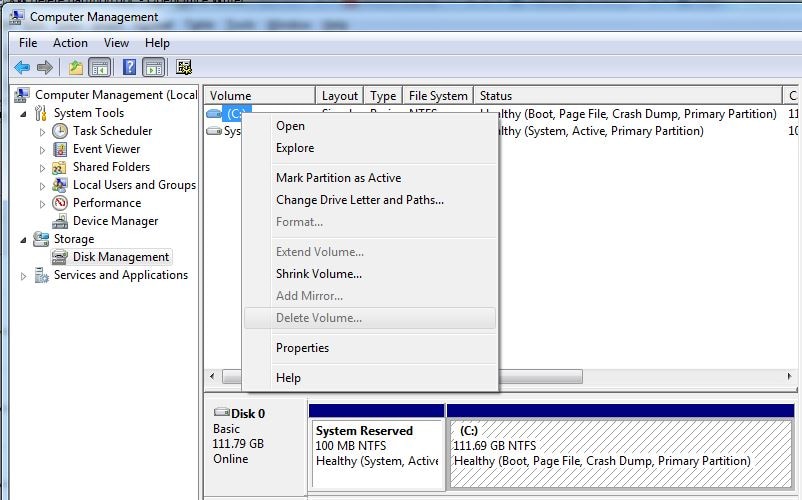Sort by the Status column header
This screenshot has height=500, width=802.
(628, 96)
